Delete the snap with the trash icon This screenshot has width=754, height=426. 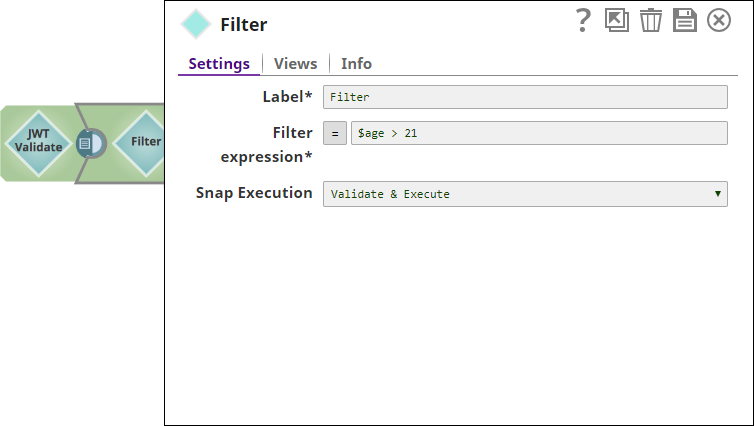click(651, 21)
